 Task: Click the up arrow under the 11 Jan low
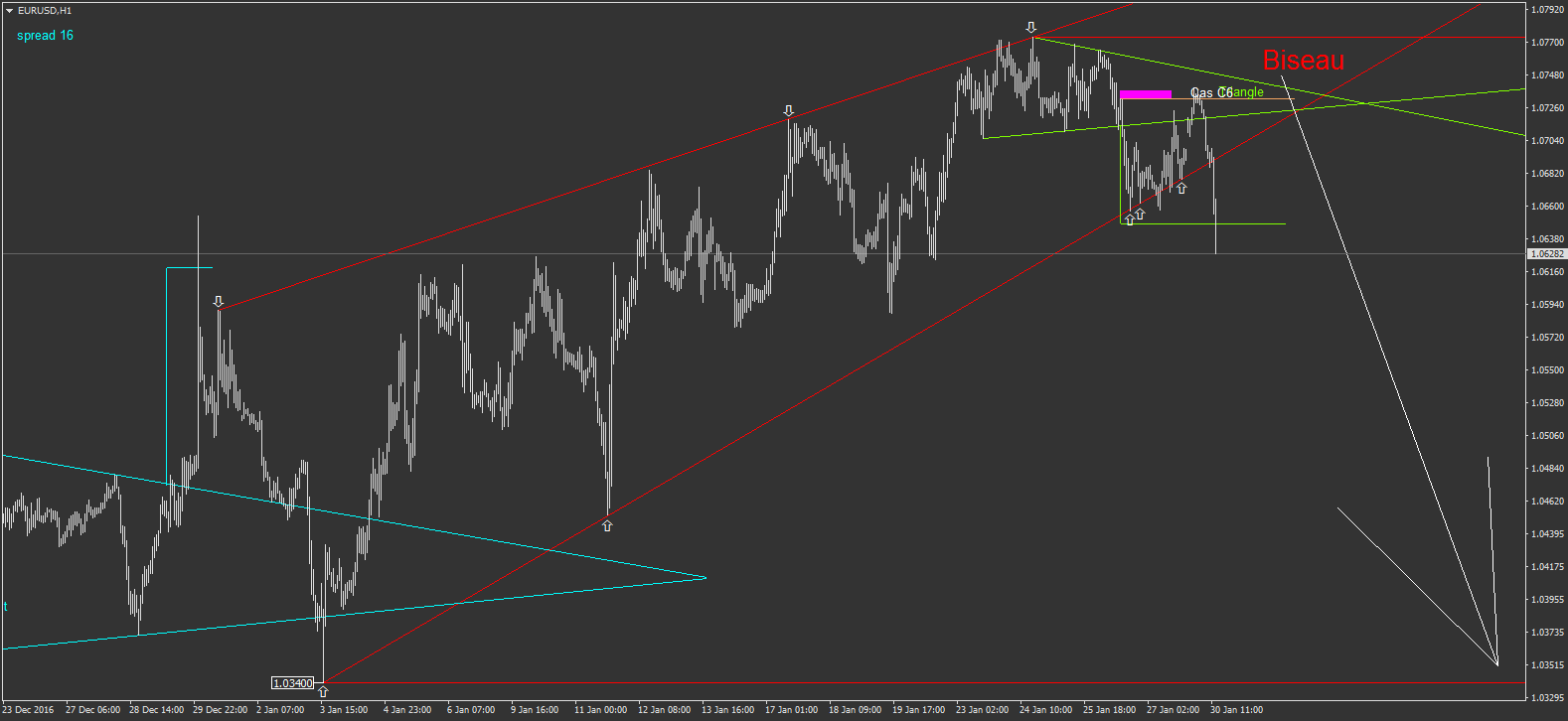coord(607,525)
